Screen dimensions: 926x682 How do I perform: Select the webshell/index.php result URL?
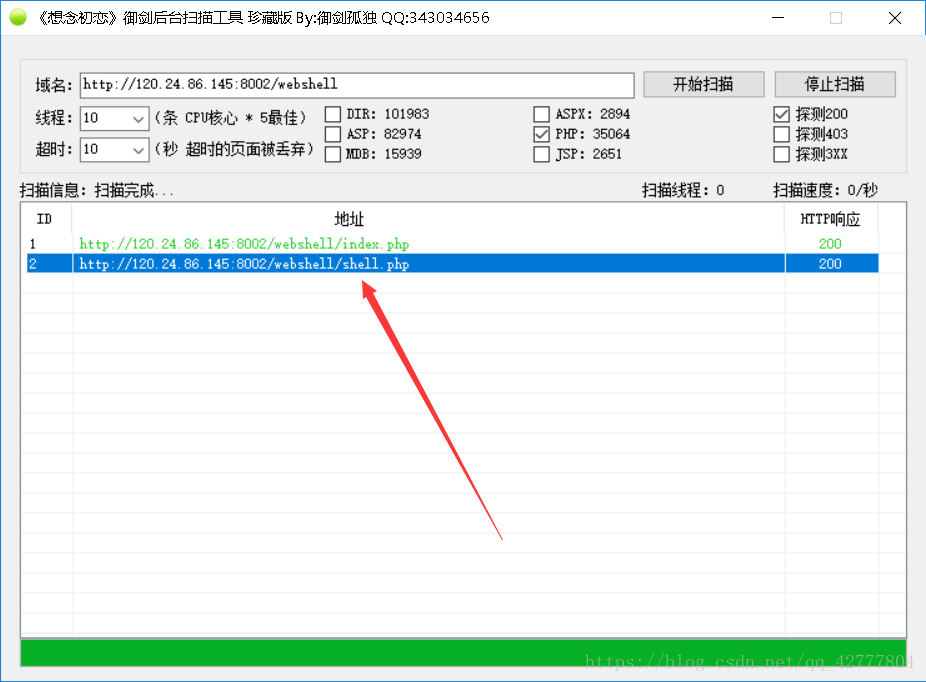tap(244, 244)
